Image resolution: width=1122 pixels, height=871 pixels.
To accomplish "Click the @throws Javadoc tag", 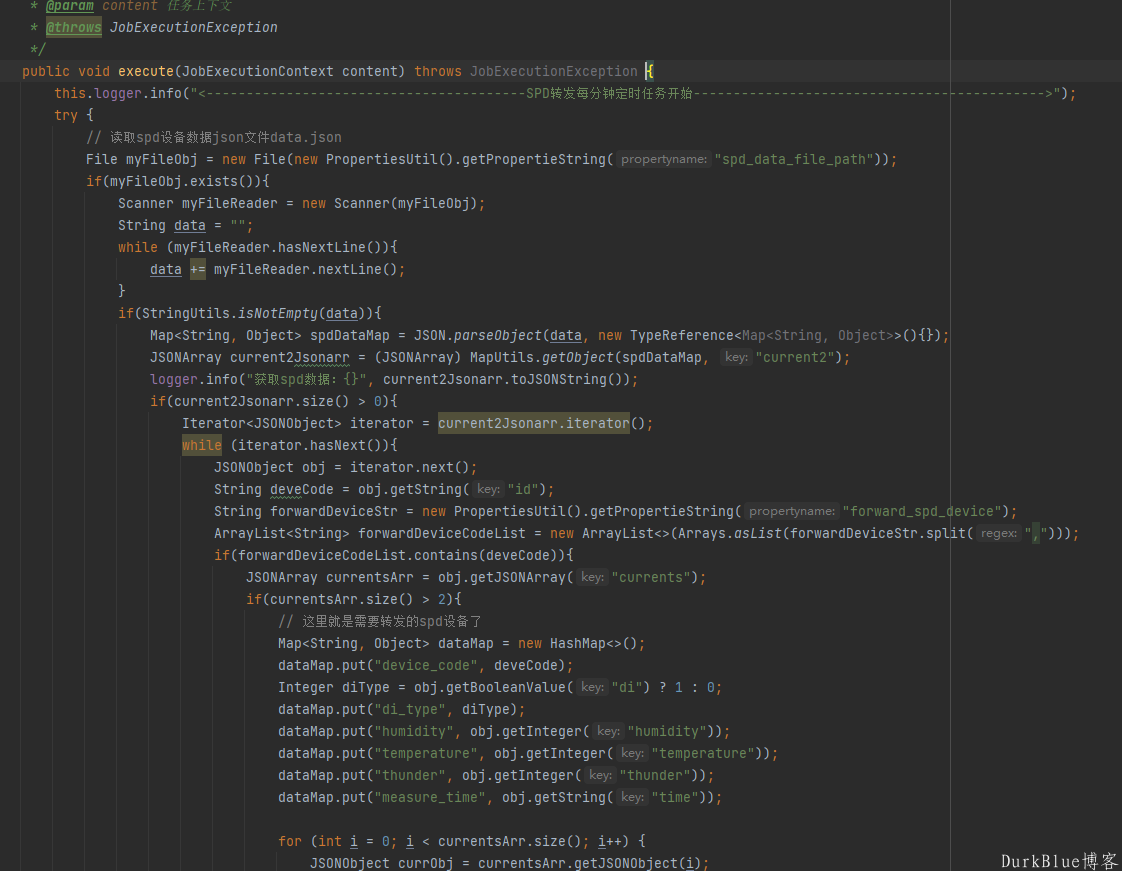I will point(74,27).
